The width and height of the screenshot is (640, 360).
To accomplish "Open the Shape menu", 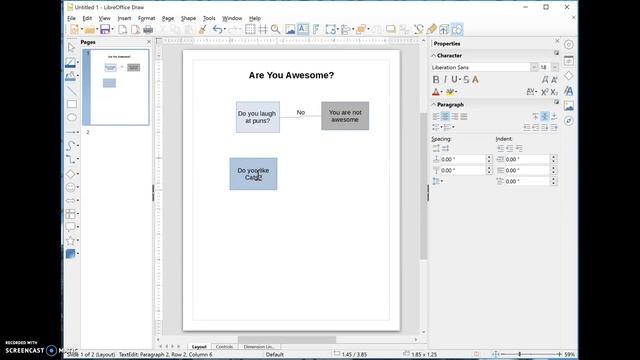I will tap(188, 18).
